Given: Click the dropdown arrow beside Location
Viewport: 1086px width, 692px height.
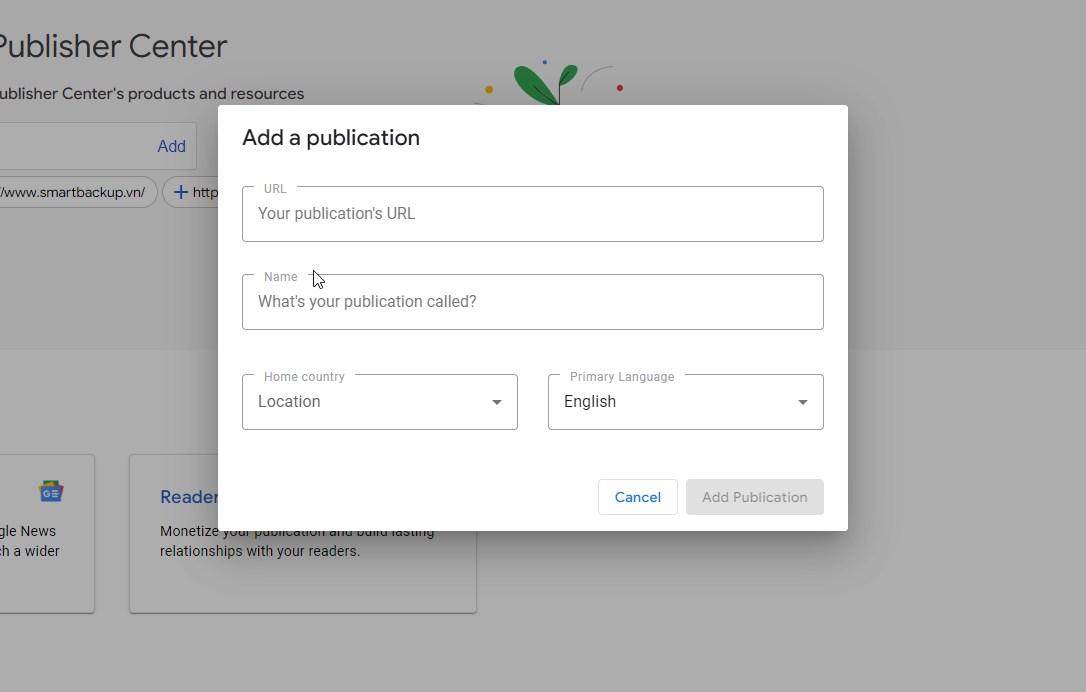Looking at the screenshot, I should click(x=496, y=401).
